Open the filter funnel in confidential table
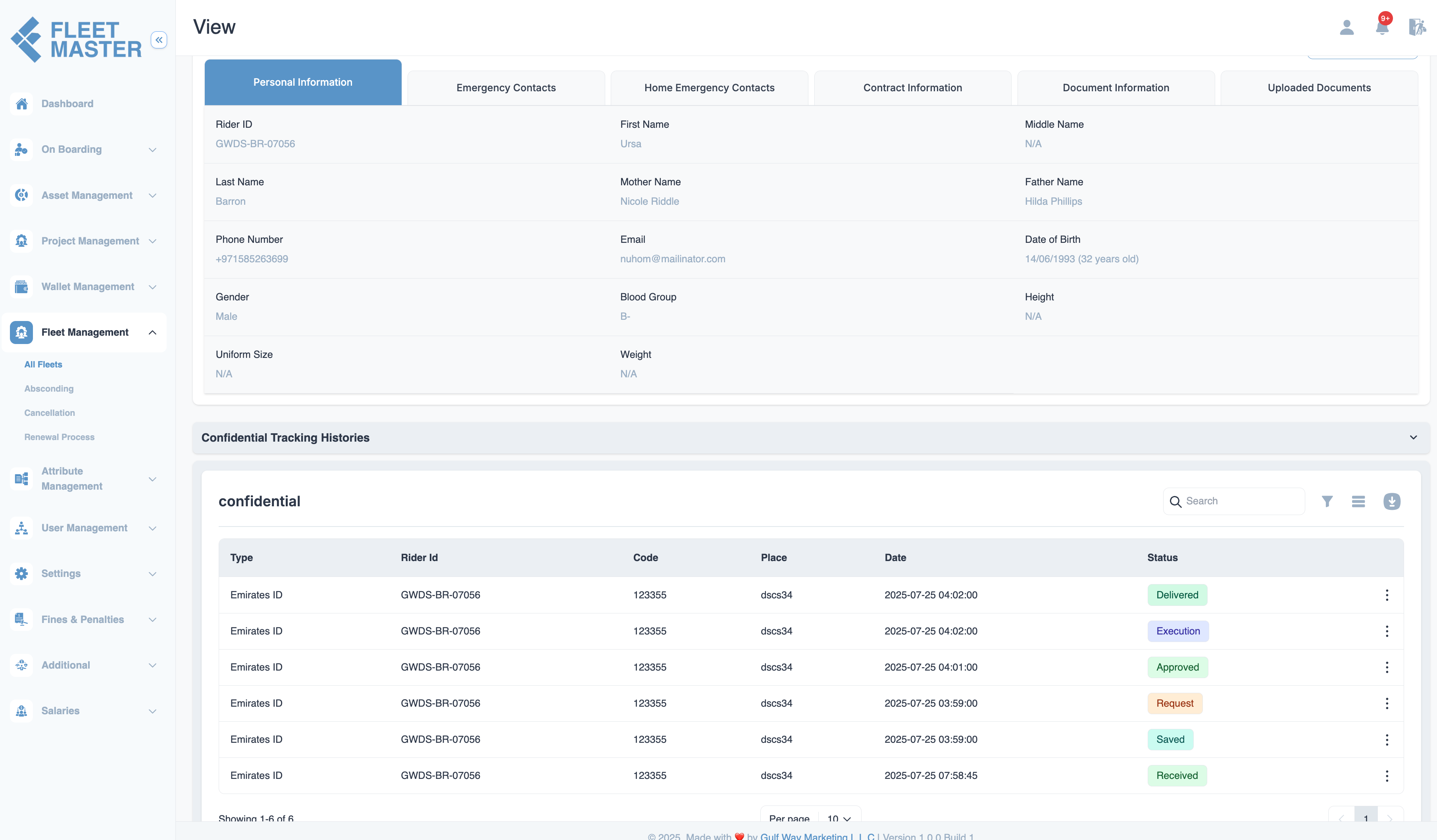Screen dimensions: 1437x840 pyautogui.click(x=1327, y=501)
